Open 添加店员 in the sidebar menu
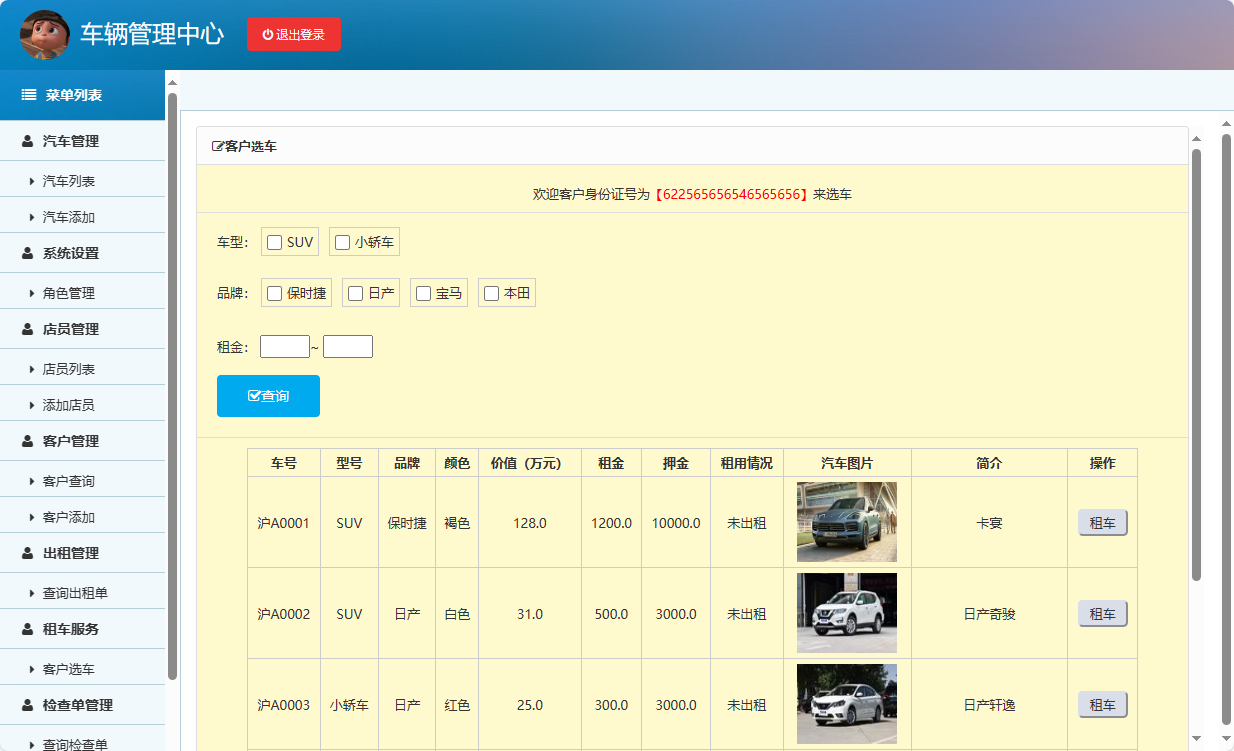 68,405
